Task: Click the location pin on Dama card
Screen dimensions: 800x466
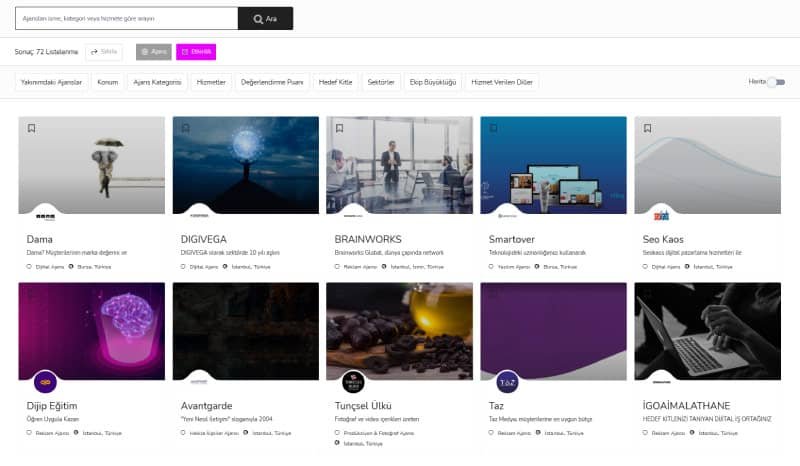Action: tap(71, 266)
